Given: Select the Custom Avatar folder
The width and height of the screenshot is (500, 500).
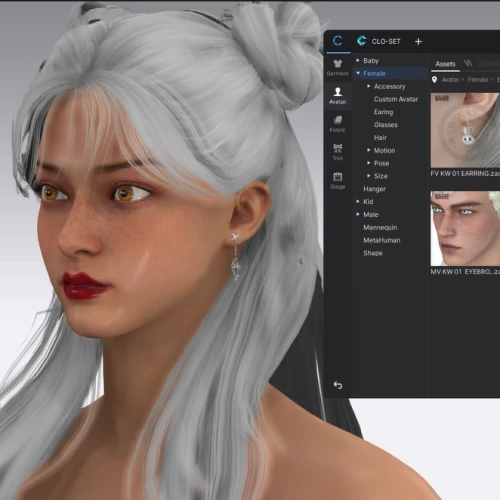Looking at the screenshot, I should point(396,99).
